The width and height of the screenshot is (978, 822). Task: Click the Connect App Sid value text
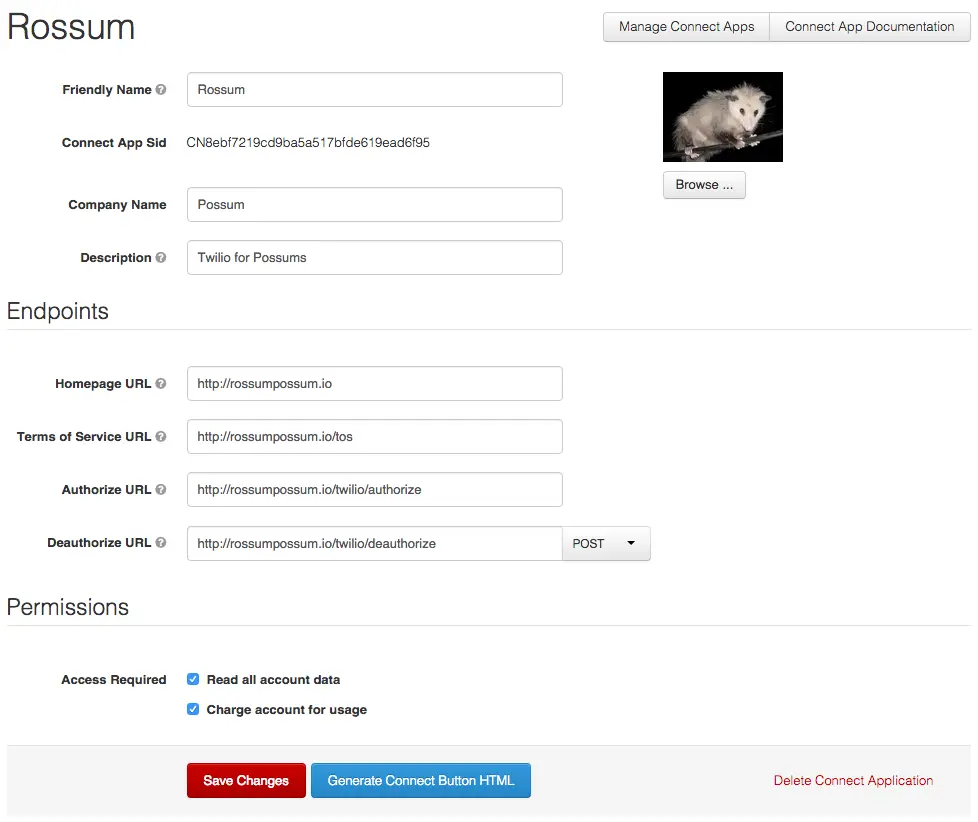click(x=308, y=142)
